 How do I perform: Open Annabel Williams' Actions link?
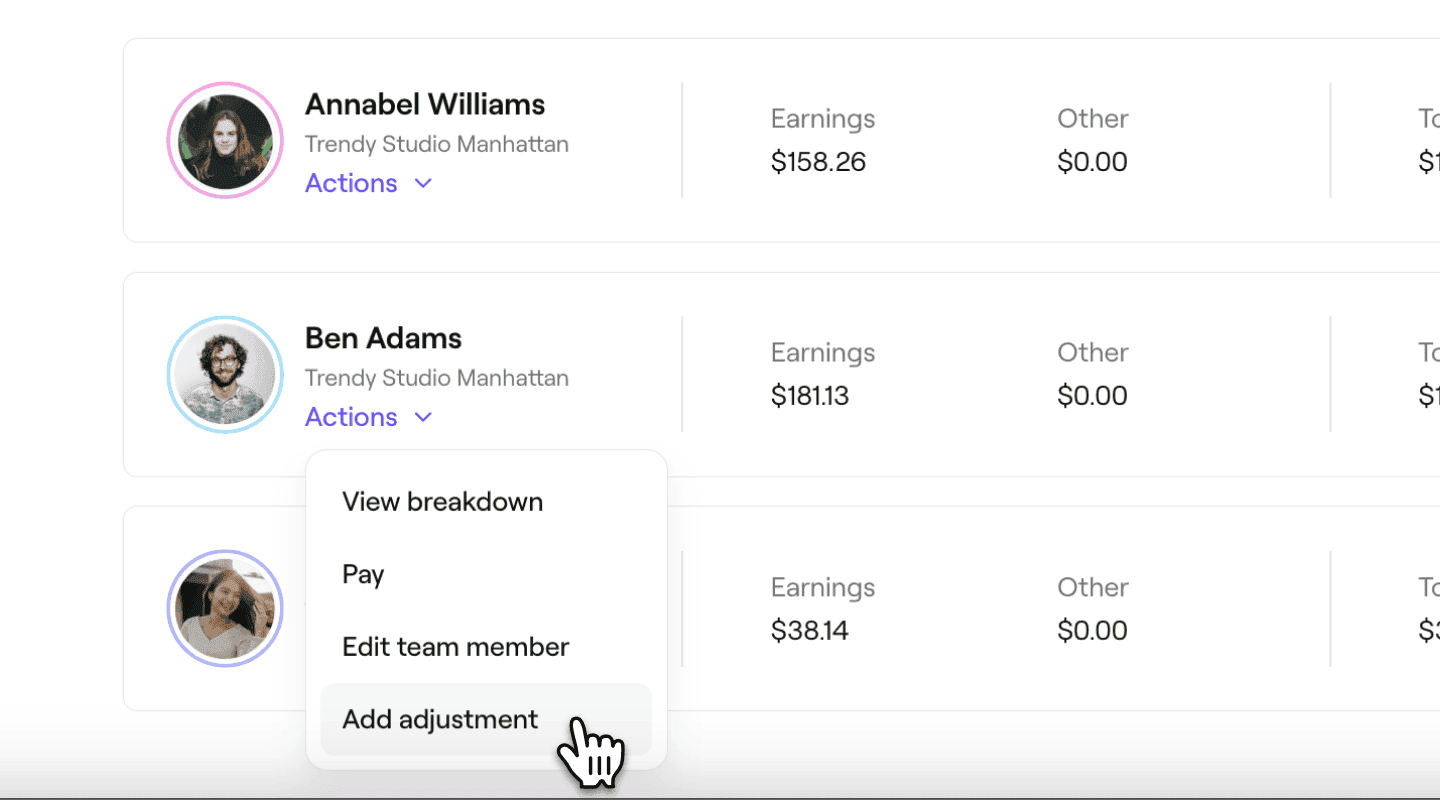coord(351,183)
